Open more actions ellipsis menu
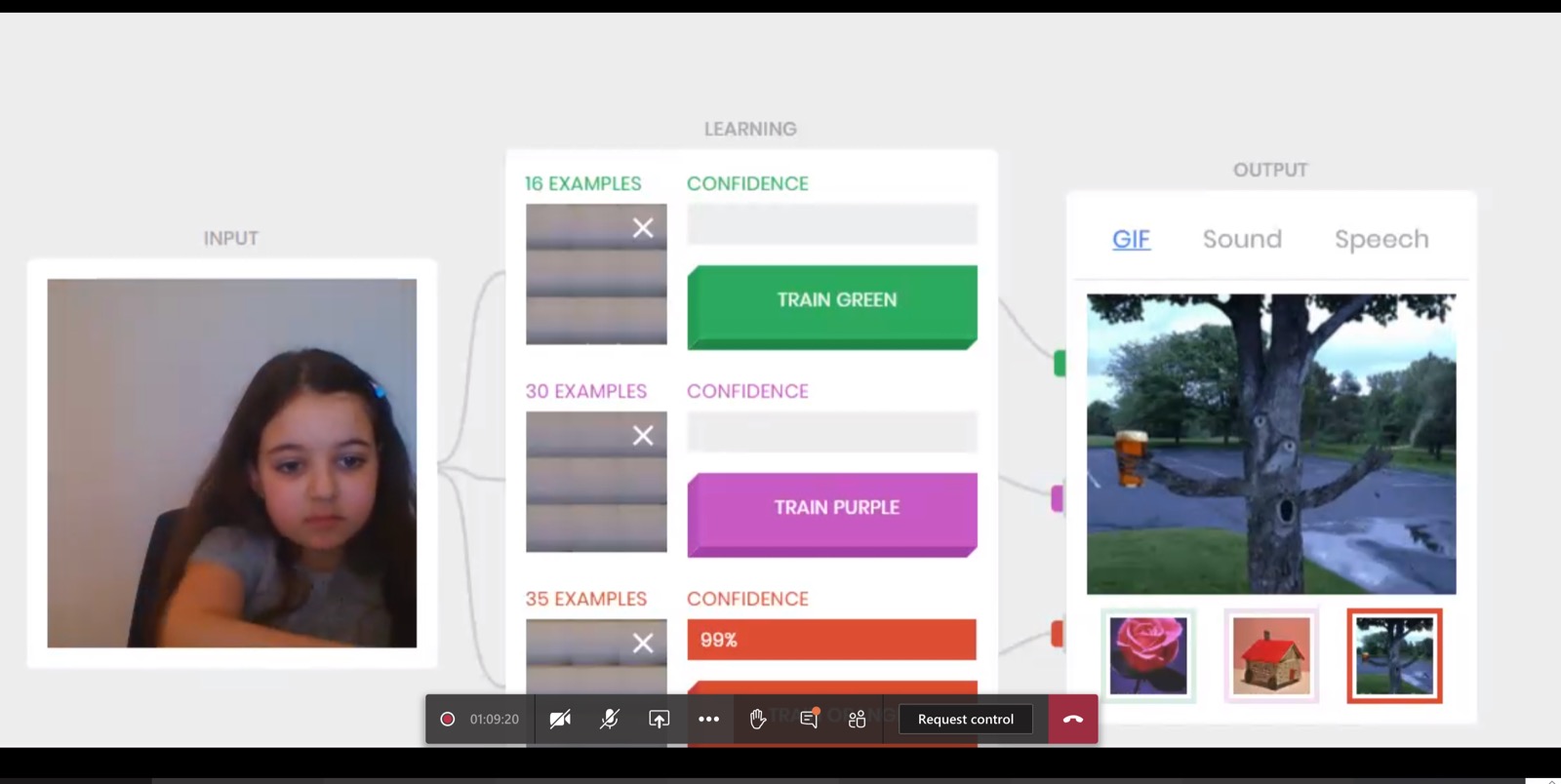The image size is (1561, 784). pyautogui.click(x=709, y=720)
